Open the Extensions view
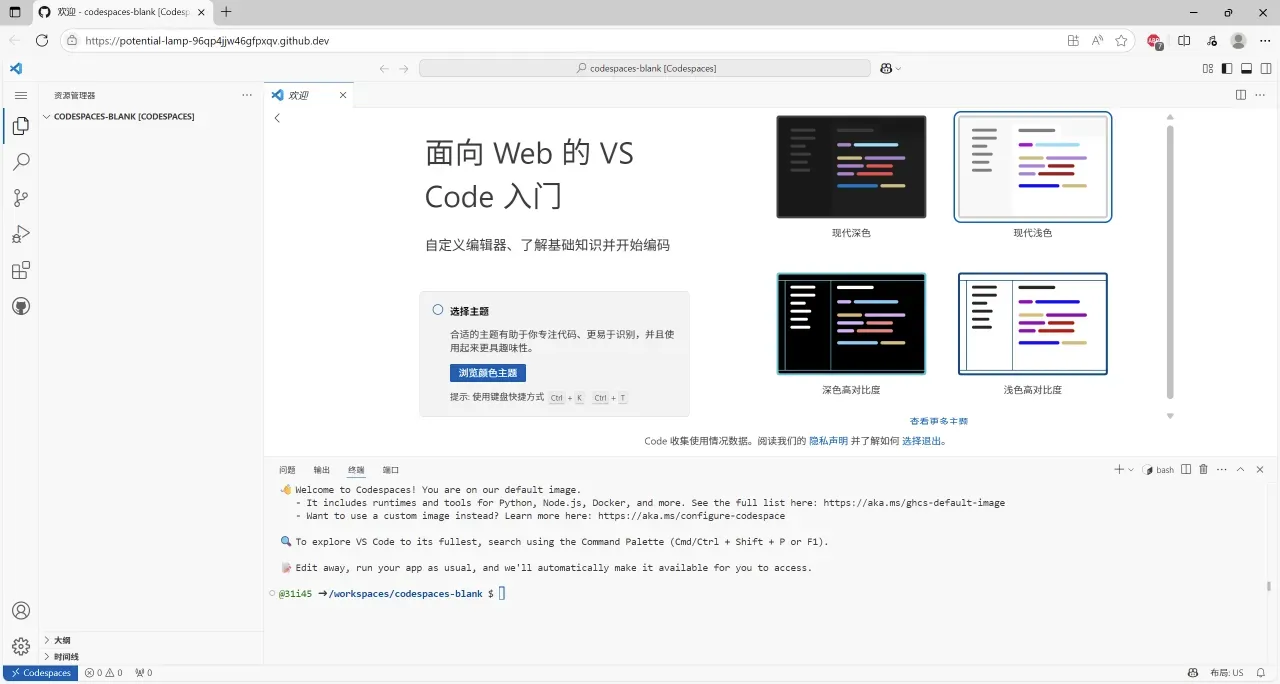Screen dimensions: 1280x684 (20, 270)
